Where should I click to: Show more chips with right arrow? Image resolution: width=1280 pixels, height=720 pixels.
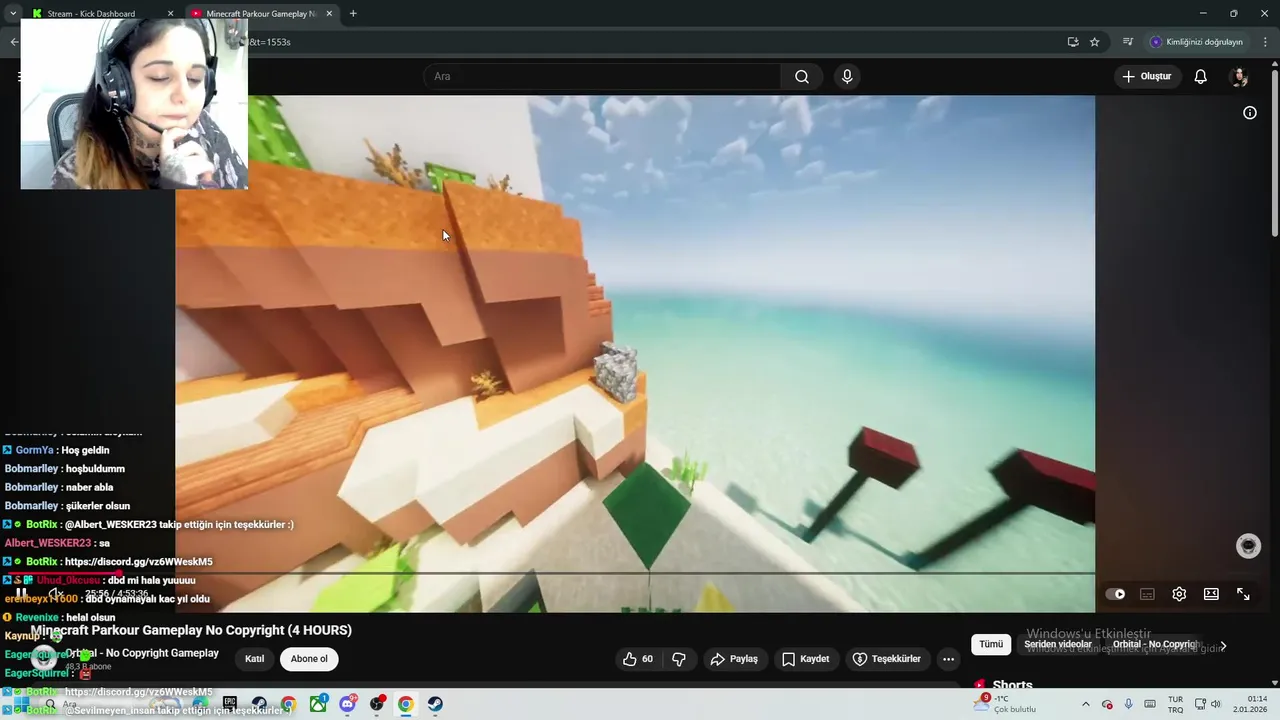1223,645
